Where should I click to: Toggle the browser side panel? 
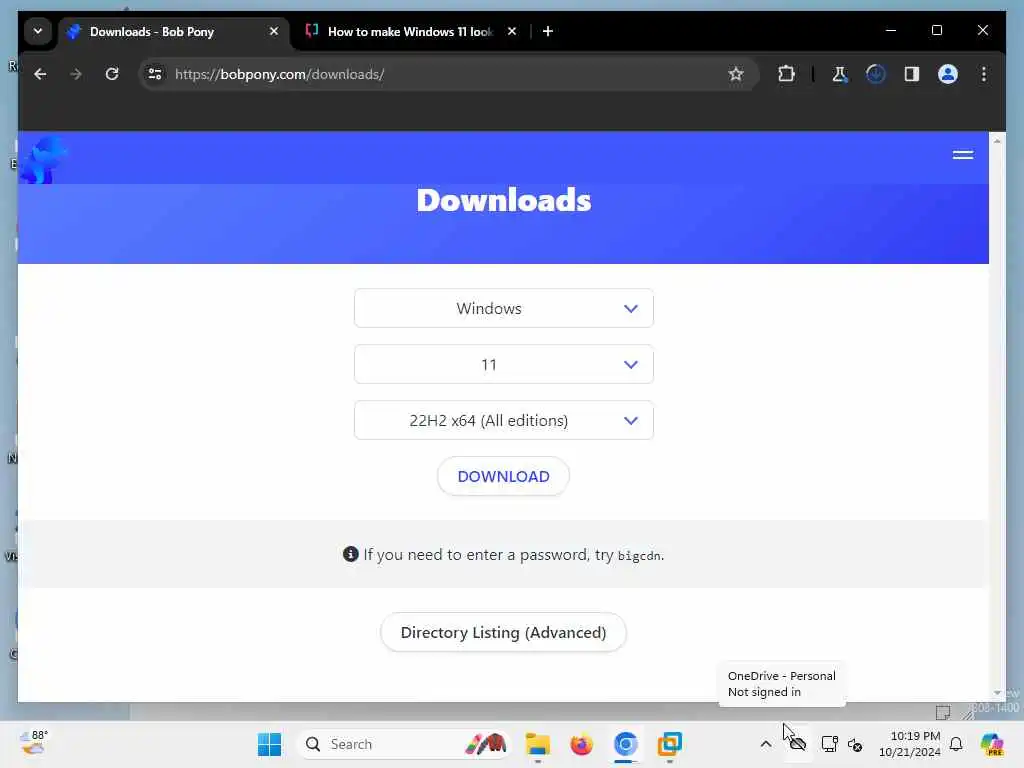coord(912,74)
